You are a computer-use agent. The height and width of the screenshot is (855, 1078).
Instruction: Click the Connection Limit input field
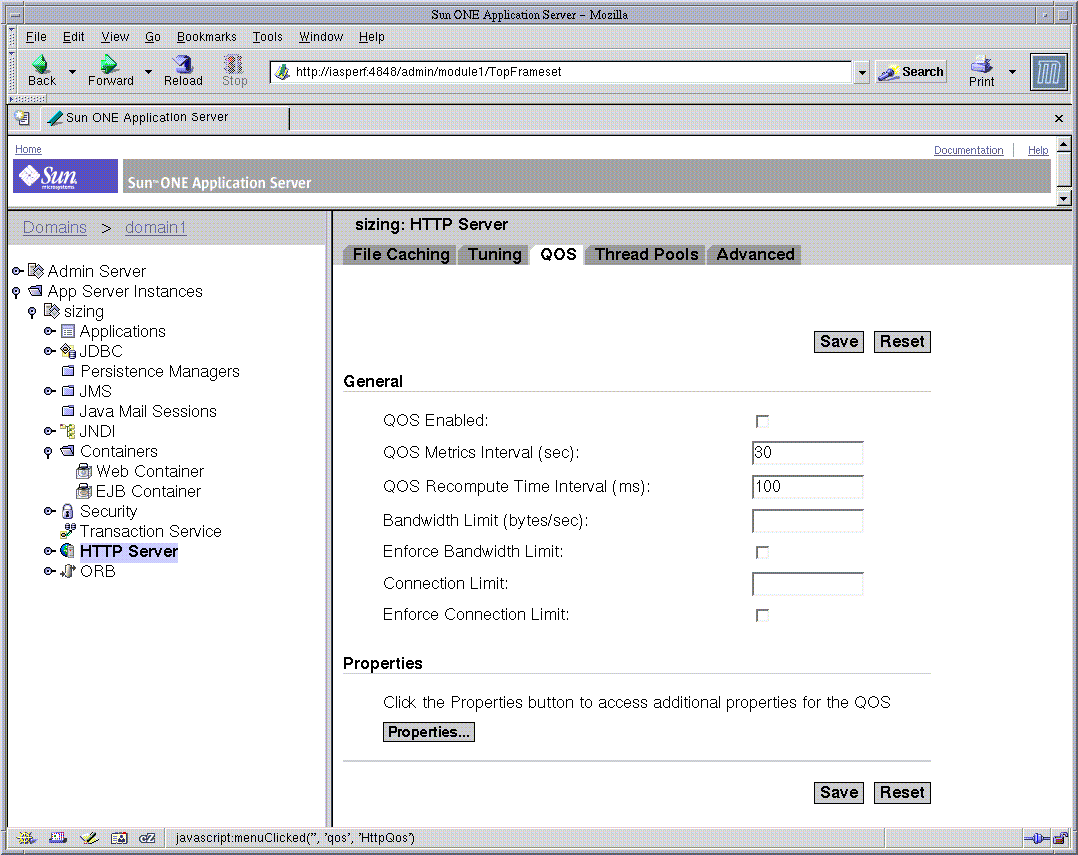click(x=808, y=584)
